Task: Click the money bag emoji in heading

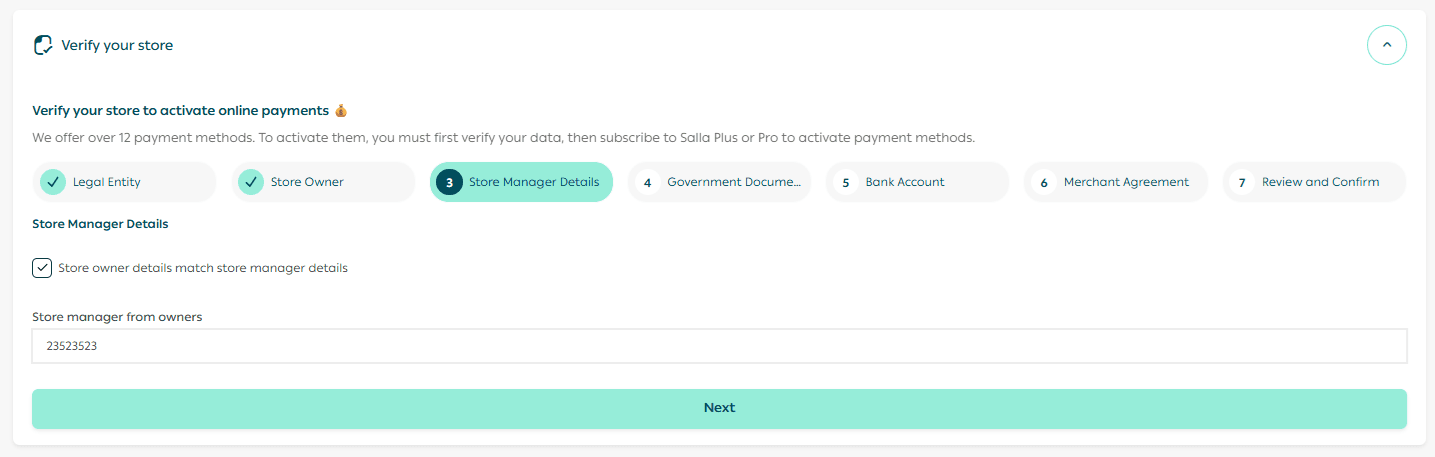Action: coord(341,111)
